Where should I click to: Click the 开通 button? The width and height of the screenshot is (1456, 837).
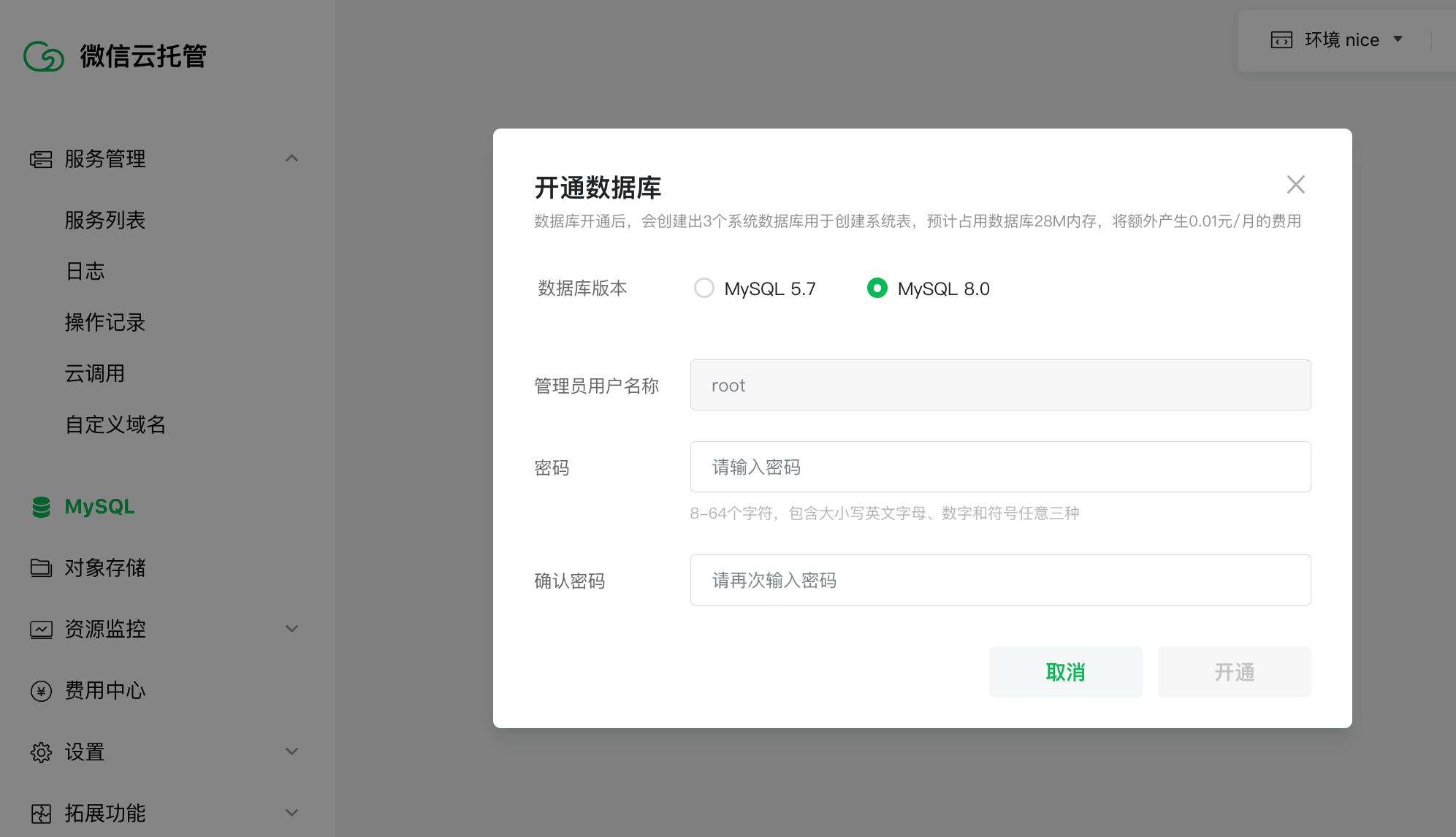point(1234,672)
